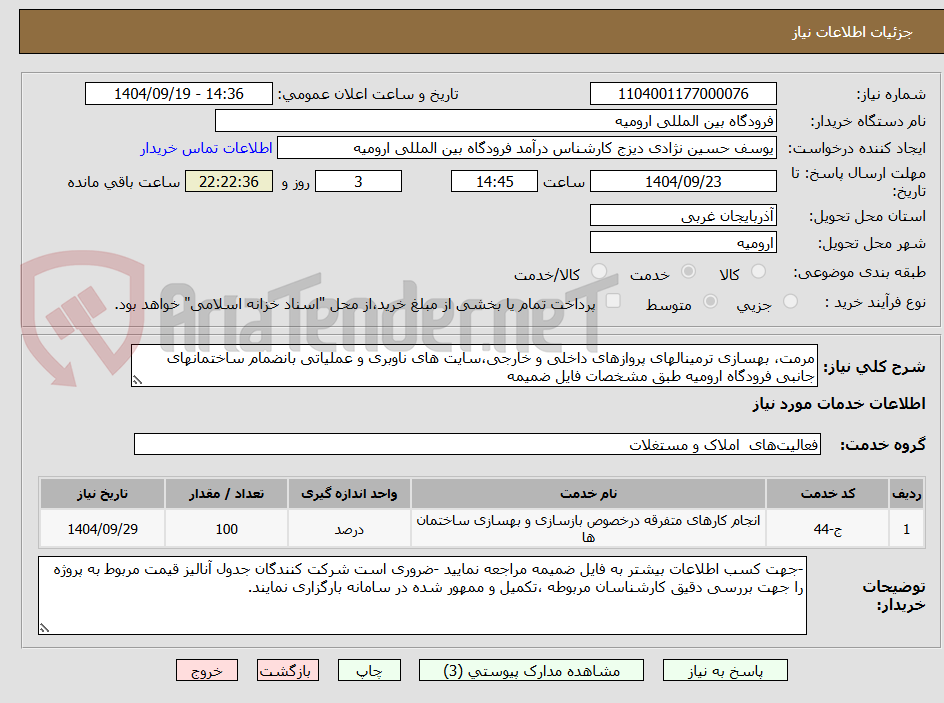Toggle the Islamic treasury payment checkbox
The width and height of the screenshot is (944, 703).
point(613,301)
